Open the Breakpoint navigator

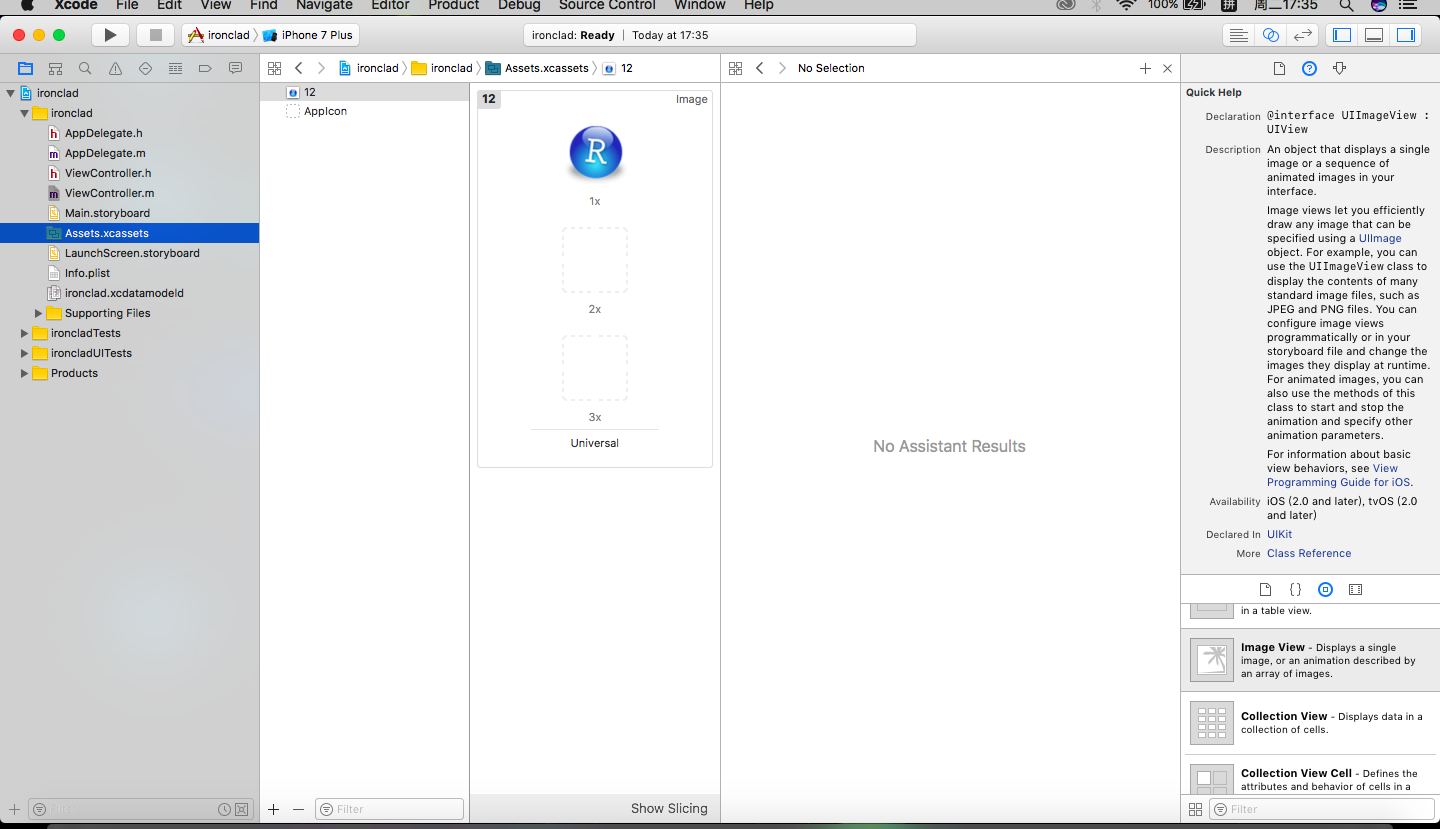[x=205, y=68]
